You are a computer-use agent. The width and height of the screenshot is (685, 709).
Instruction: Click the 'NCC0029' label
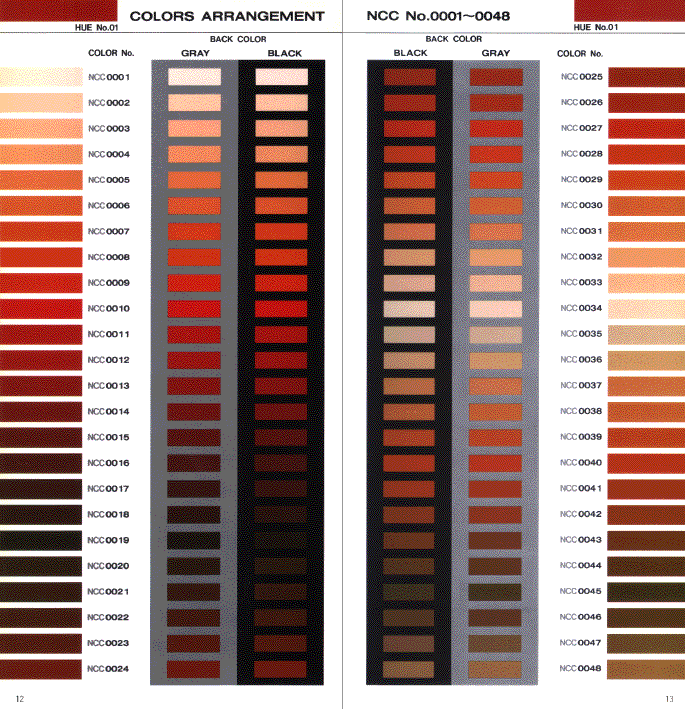(x=581, y=180)
